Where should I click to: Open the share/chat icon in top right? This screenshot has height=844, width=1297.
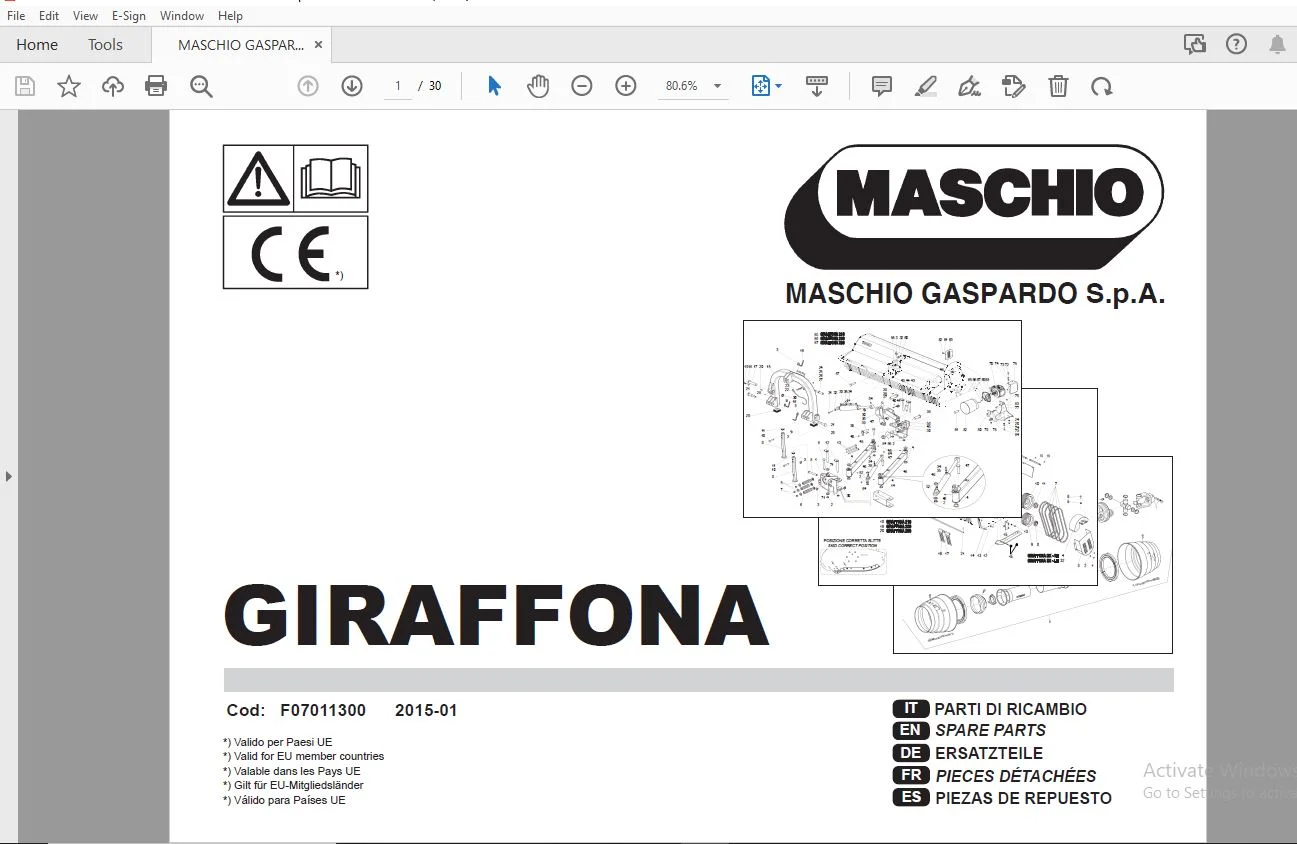tap(1195, 44)
